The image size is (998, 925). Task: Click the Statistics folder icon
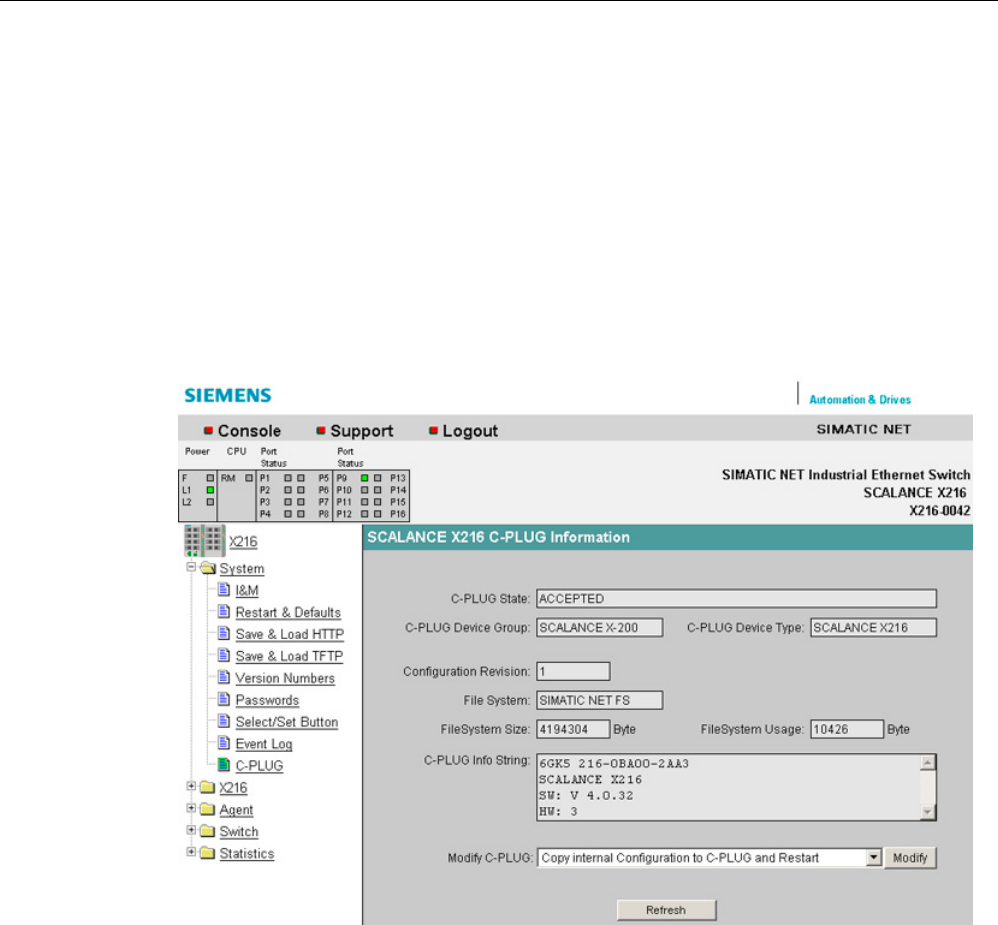(207, 854)
